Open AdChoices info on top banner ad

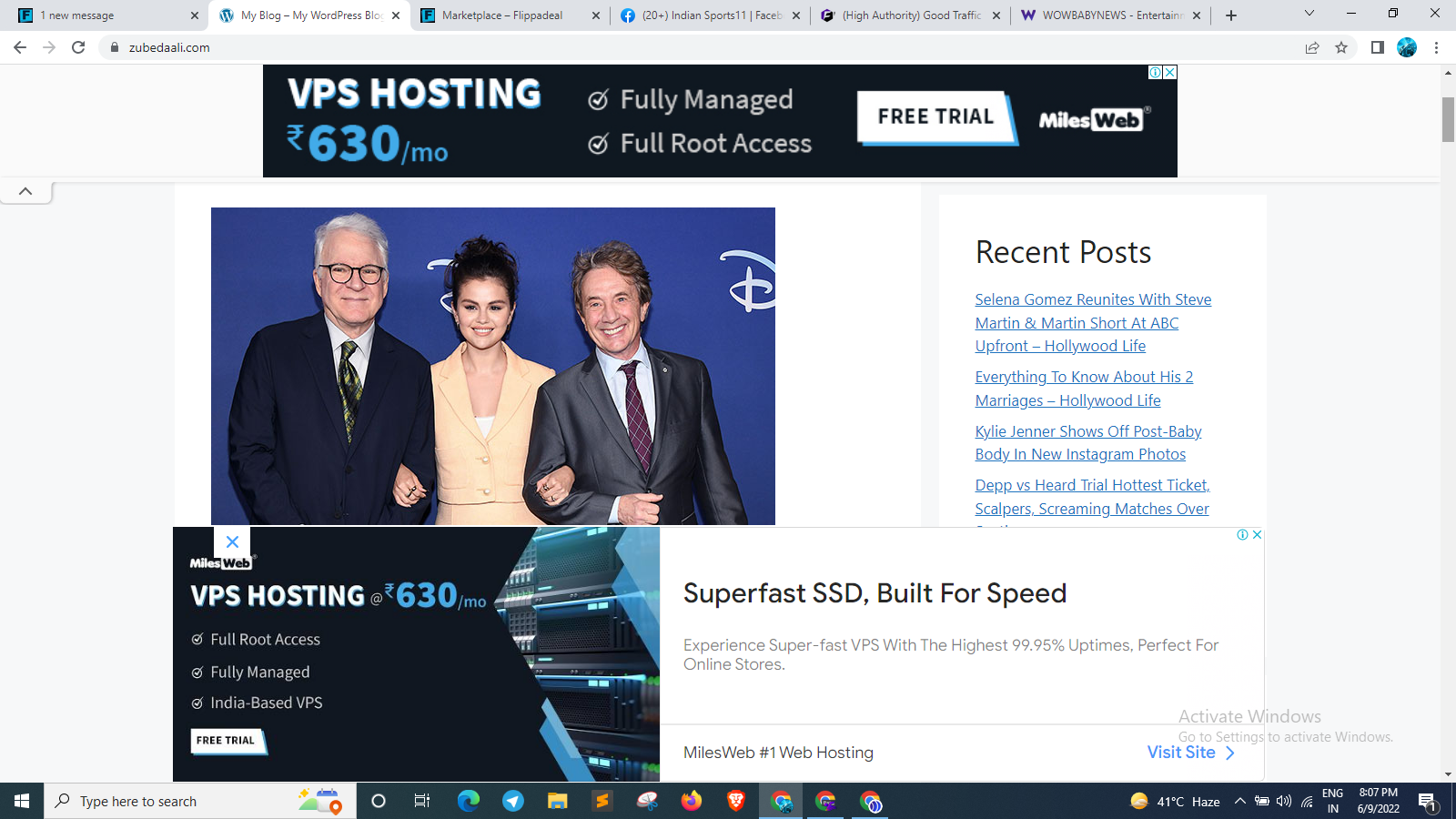1156,72
